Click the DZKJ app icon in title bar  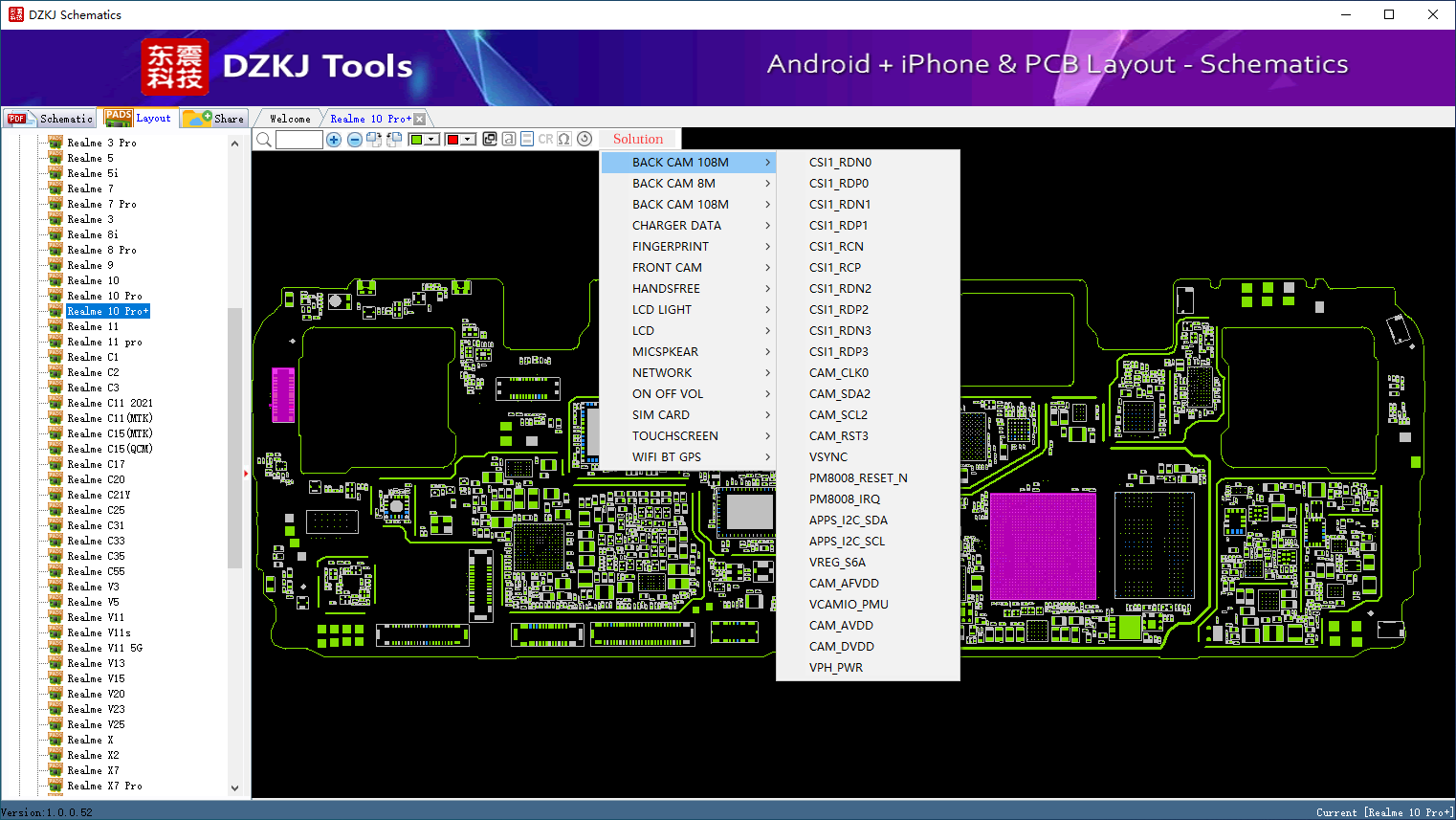coord(15,14)
